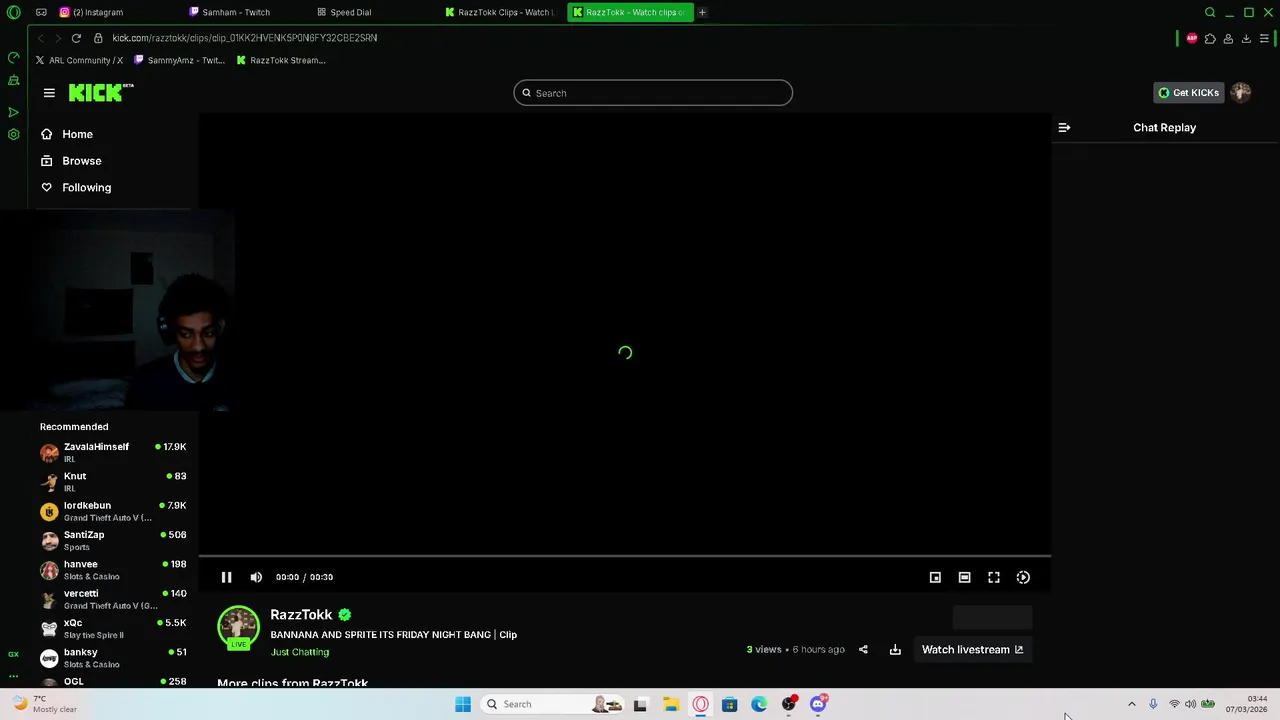This screenshot has width=1280, height=720.
Task: Open Microsoft Edge from the taskbar
Action: [x=759, y=704]
